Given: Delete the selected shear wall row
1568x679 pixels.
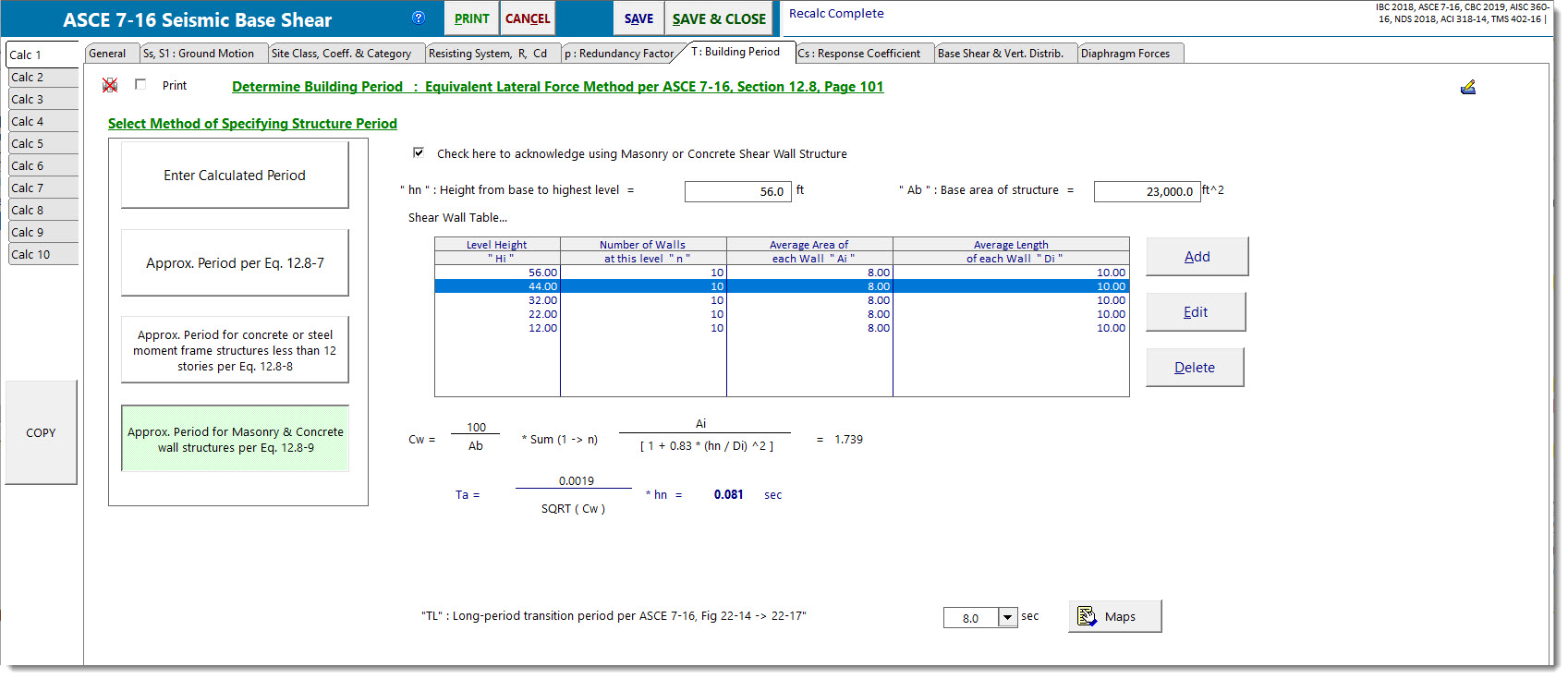Looking at the screenshot, I should 1194,368.
